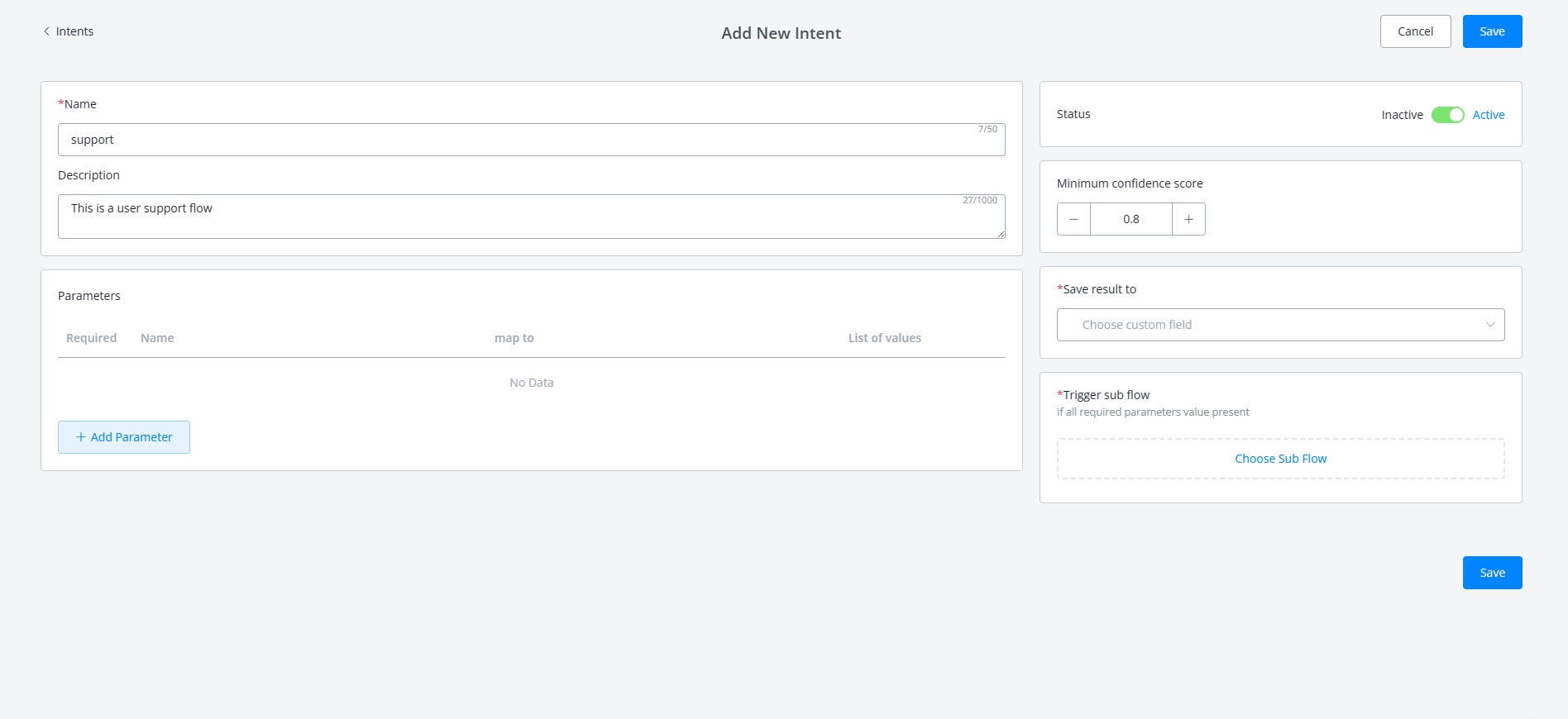Click the List of values column header

[x=884, y=338]
